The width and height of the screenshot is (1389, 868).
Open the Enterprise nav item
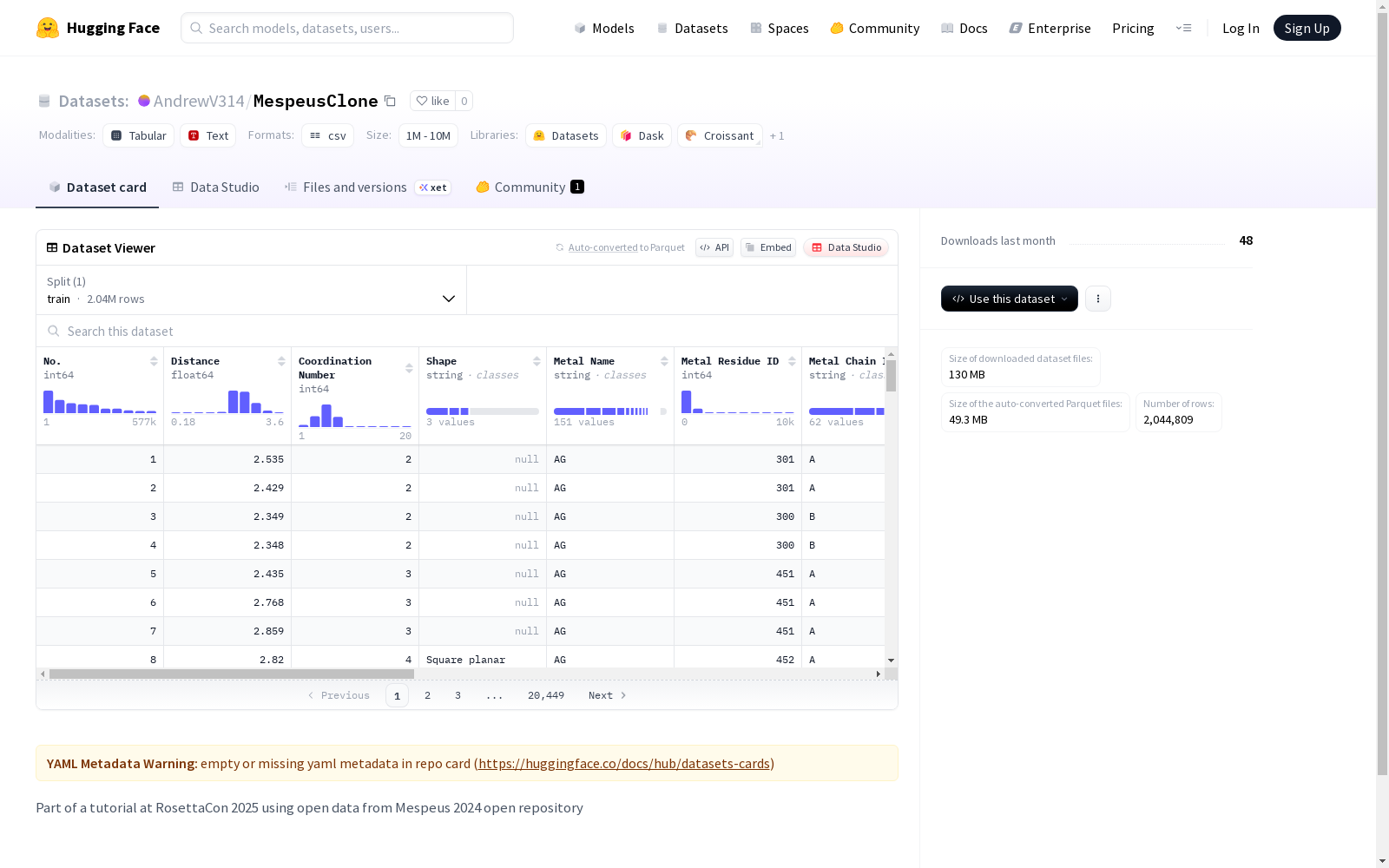pos(1050,28)
